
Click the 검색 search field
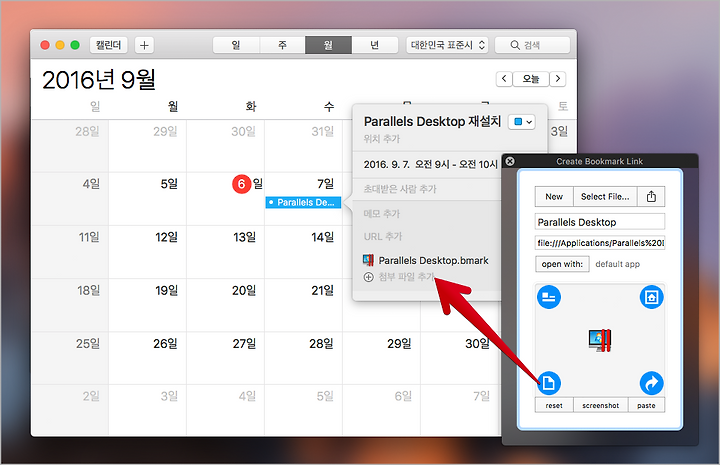click(x=532, y=45)
